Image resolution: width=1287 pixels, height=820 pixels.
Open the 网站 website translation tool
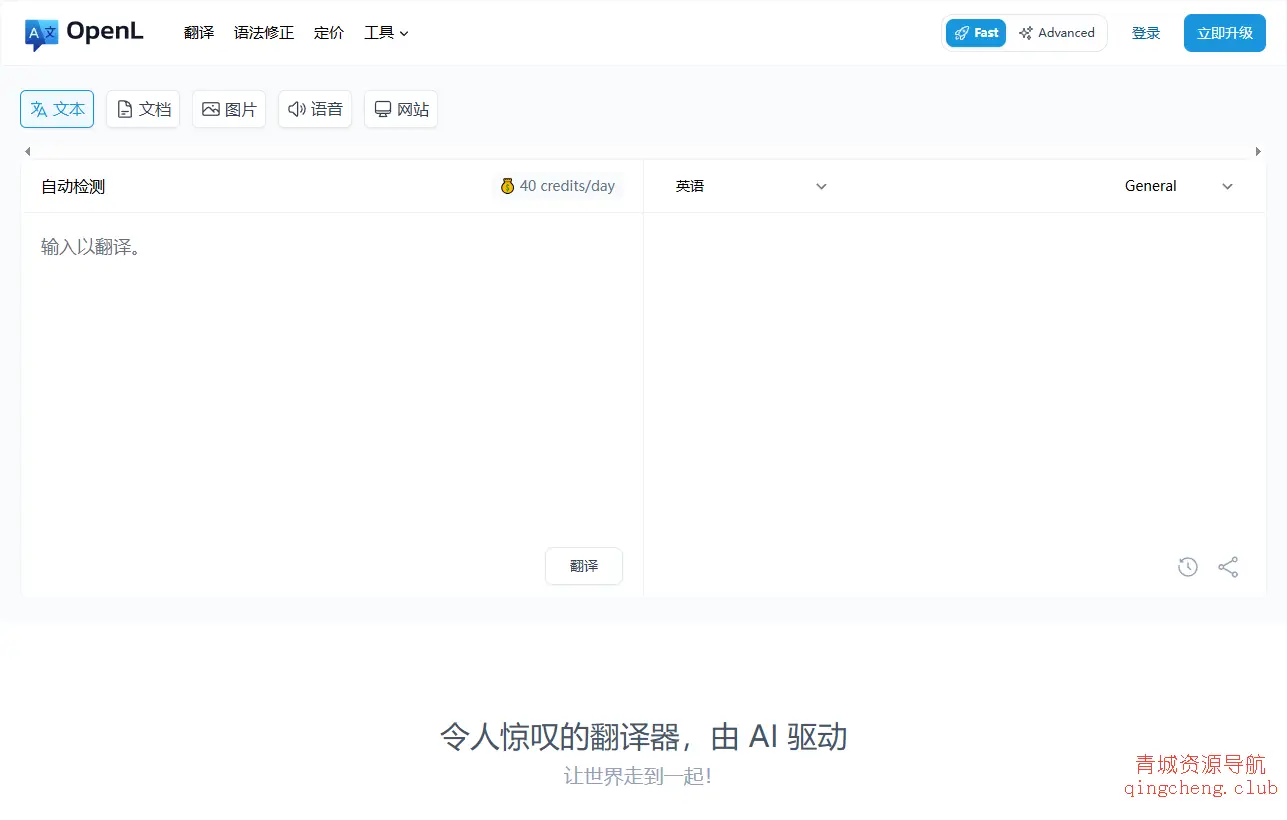[x=400, y=109]
